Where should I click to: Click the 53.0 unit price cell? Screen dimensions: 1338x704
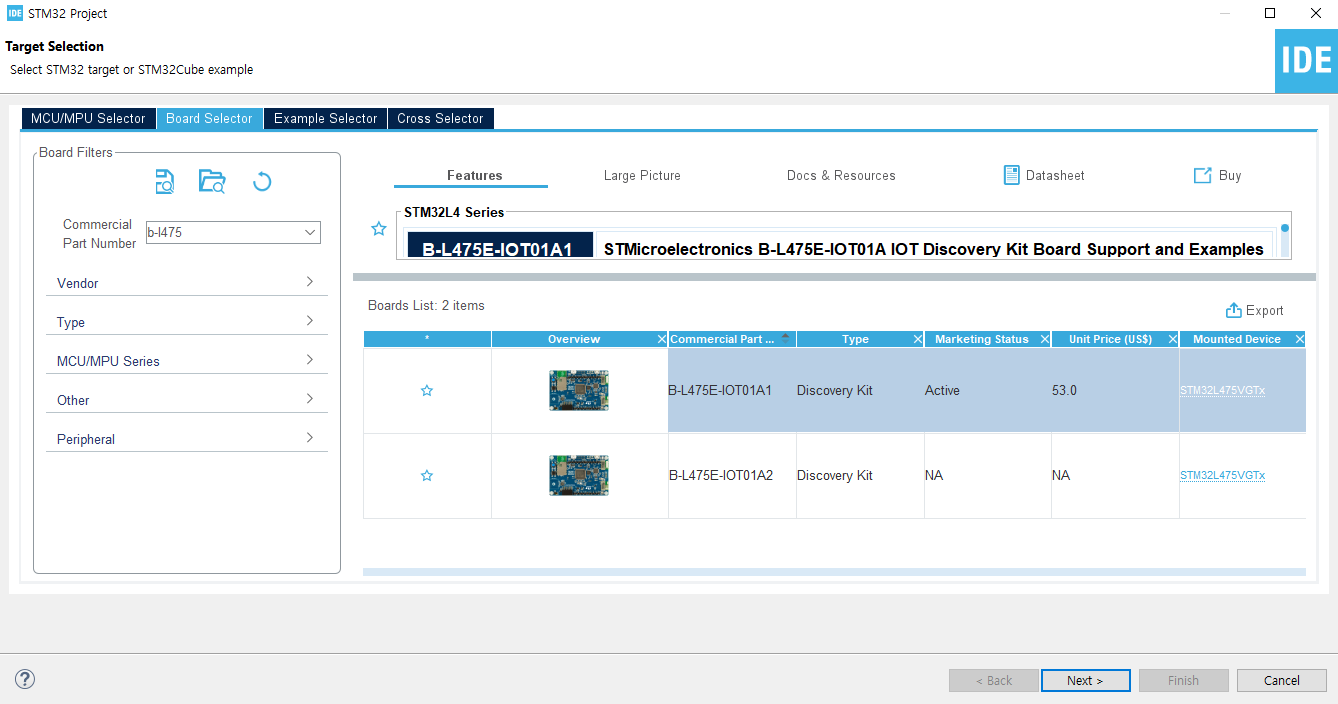(1115, 390)
